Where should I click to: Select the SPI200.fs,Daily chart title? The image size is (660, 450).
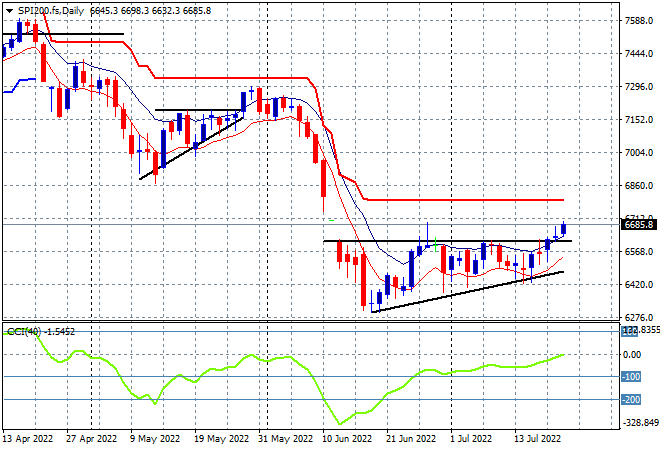(51, 11)
